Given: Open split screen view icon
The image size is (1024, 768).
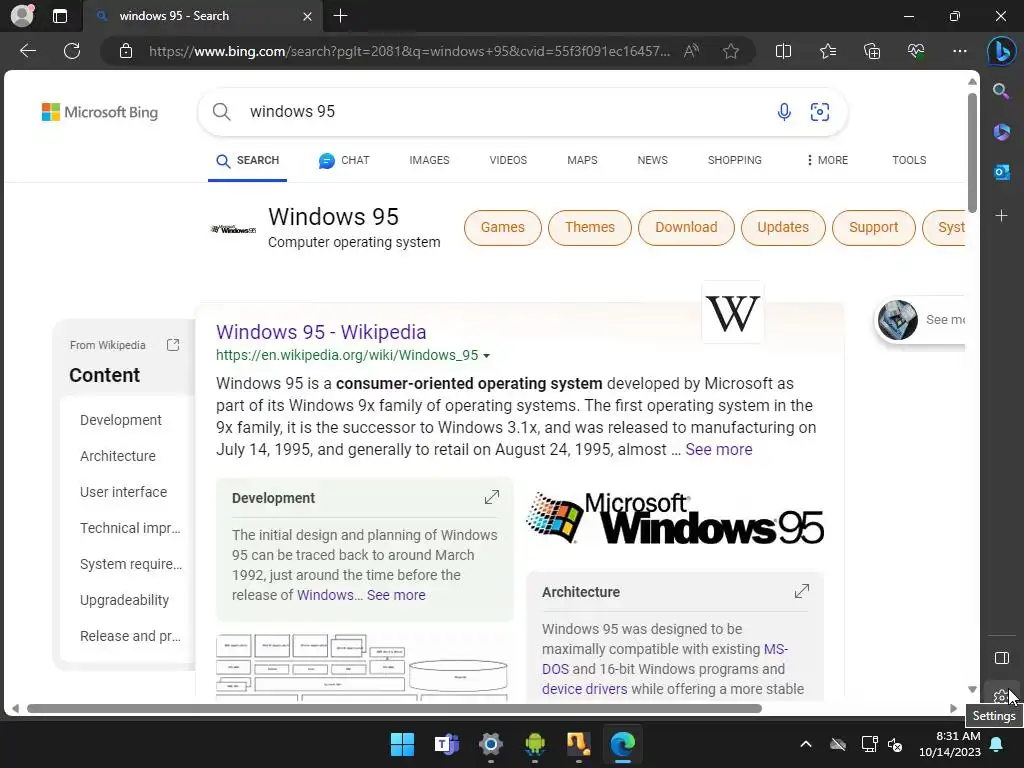Looking at the screenshot, I should tap(783, 51).
